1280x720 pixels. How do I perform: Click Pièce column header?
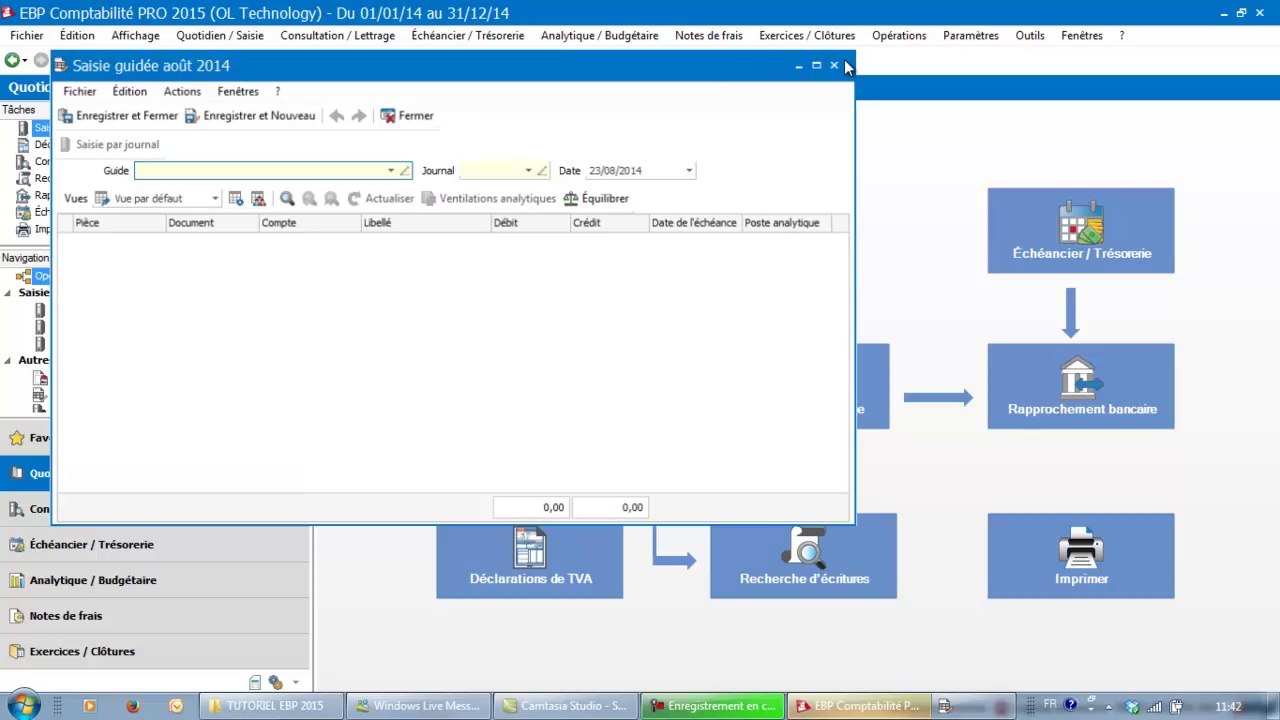(x=119, y=223)
